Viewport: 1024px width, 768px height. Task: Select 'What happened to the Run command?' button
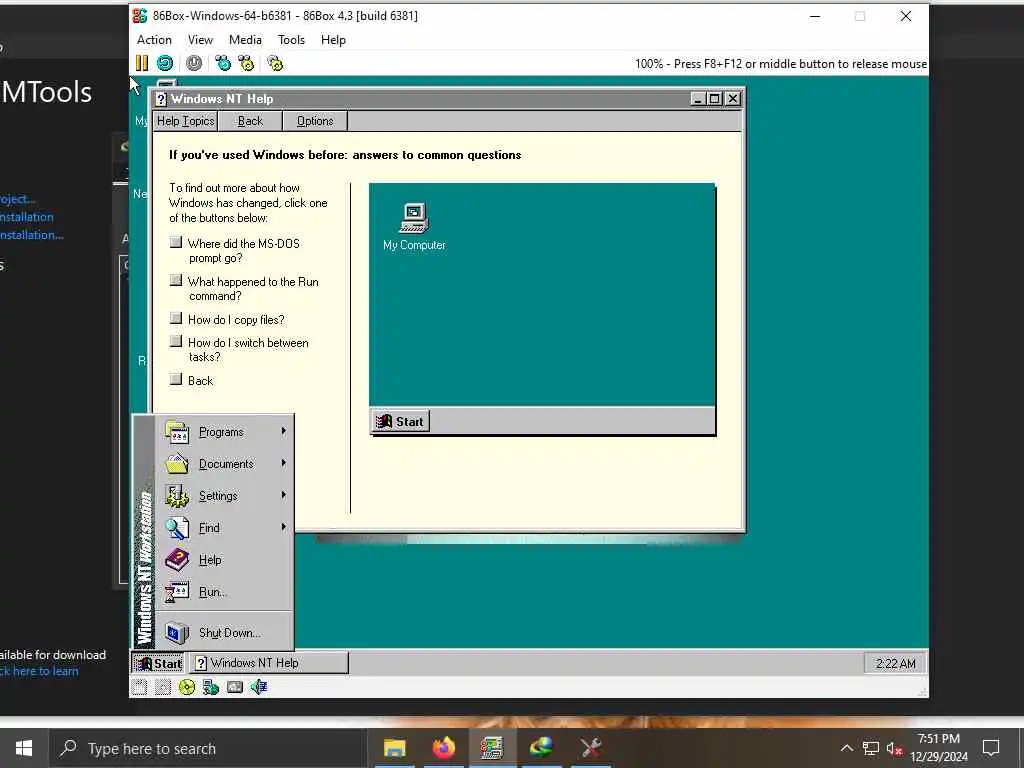tap(176, 281)
